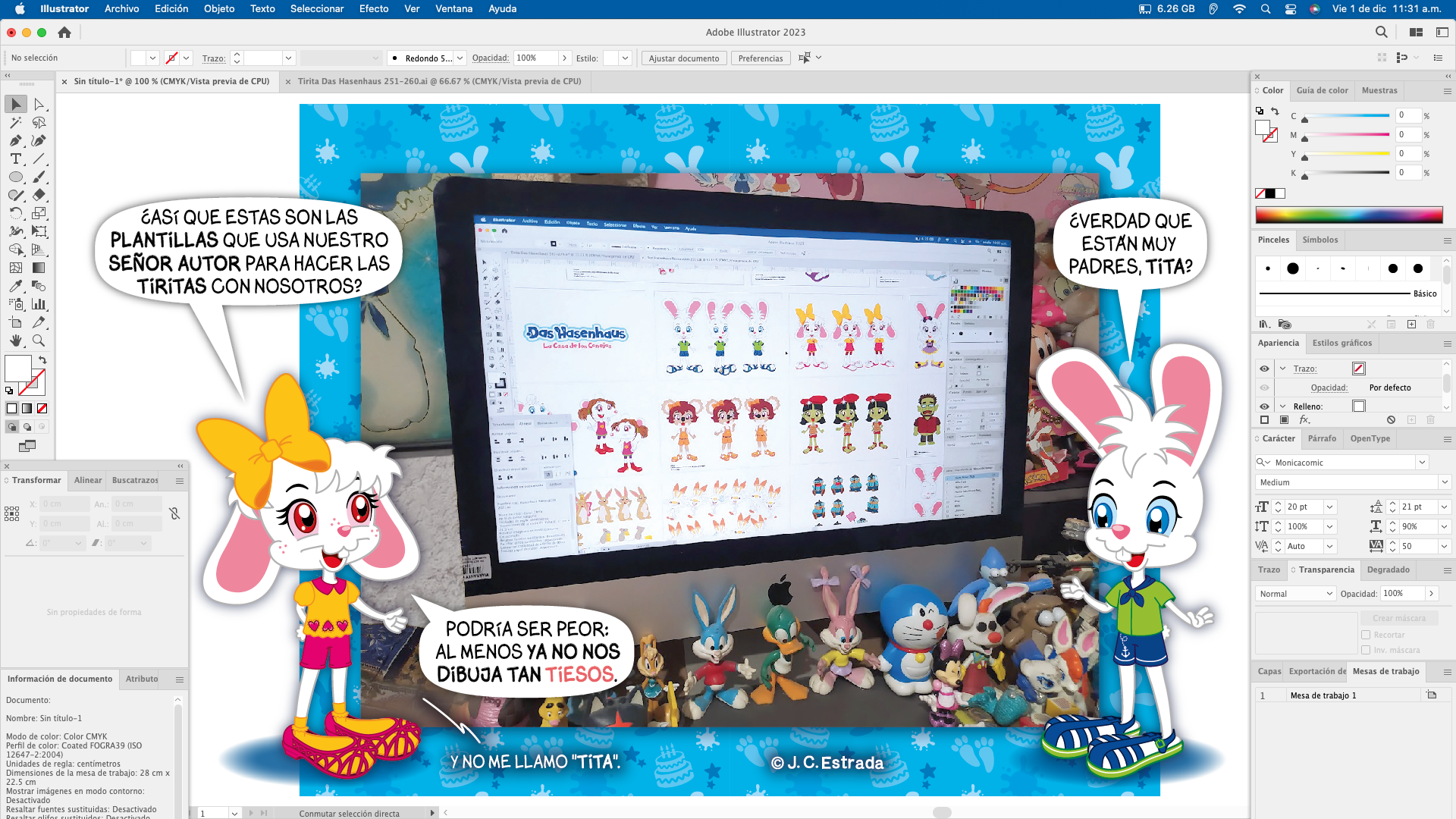Select the Type tool
Image resolution: width=1456 pixels, height=819 pixels.
(15, 159)
